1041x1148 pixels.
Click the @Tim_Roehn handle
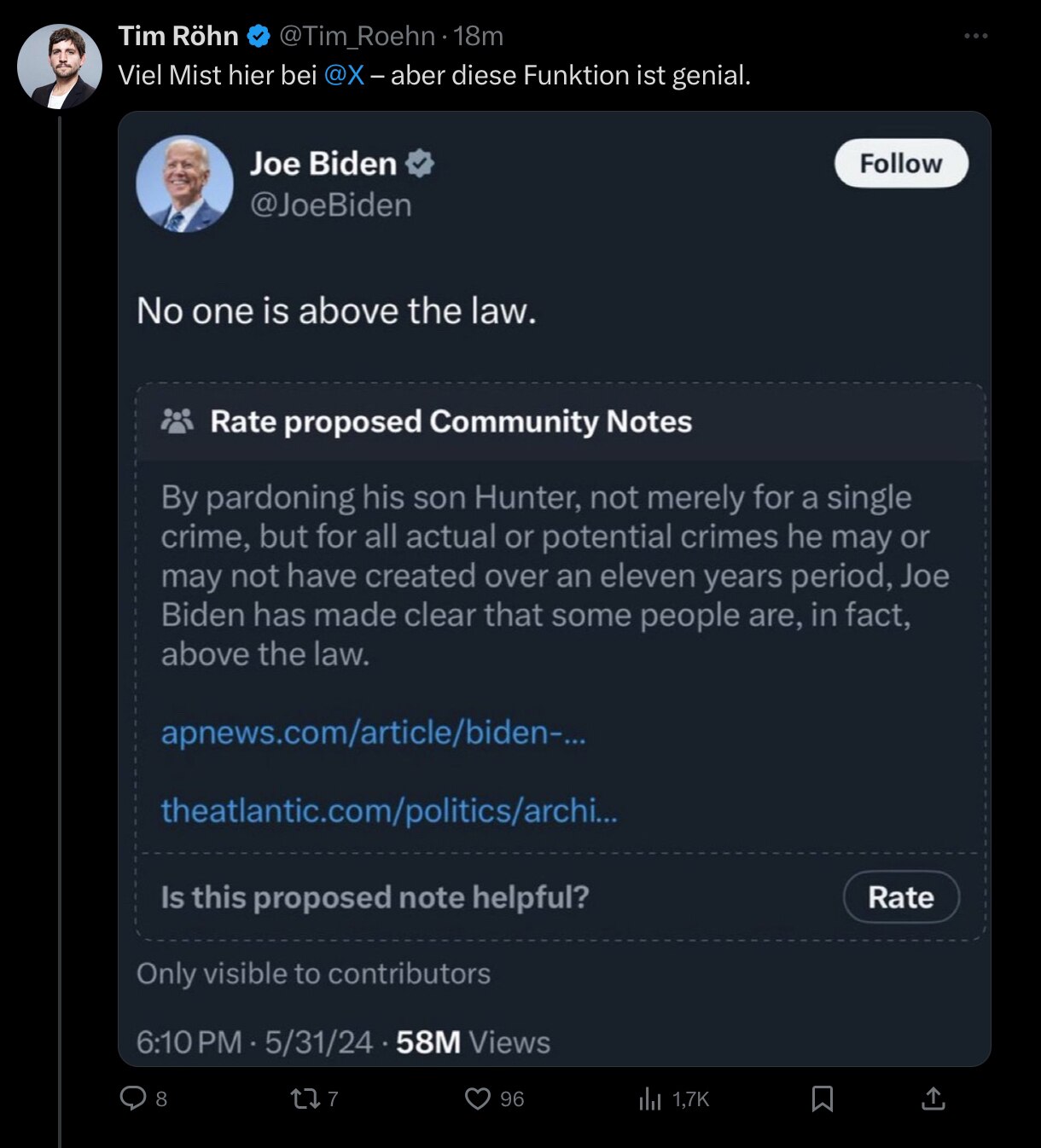click(357, 36)
